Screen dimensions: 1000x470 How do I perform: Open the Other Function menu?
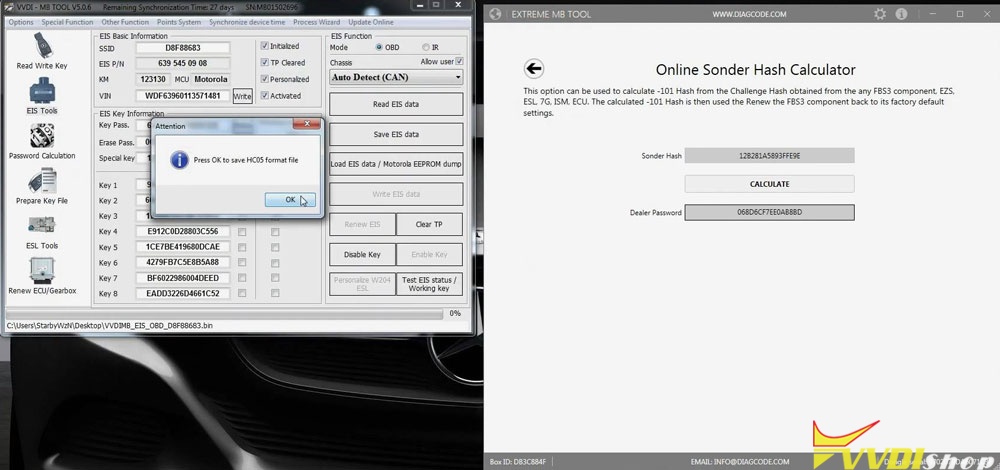click(x=125, y=22)
